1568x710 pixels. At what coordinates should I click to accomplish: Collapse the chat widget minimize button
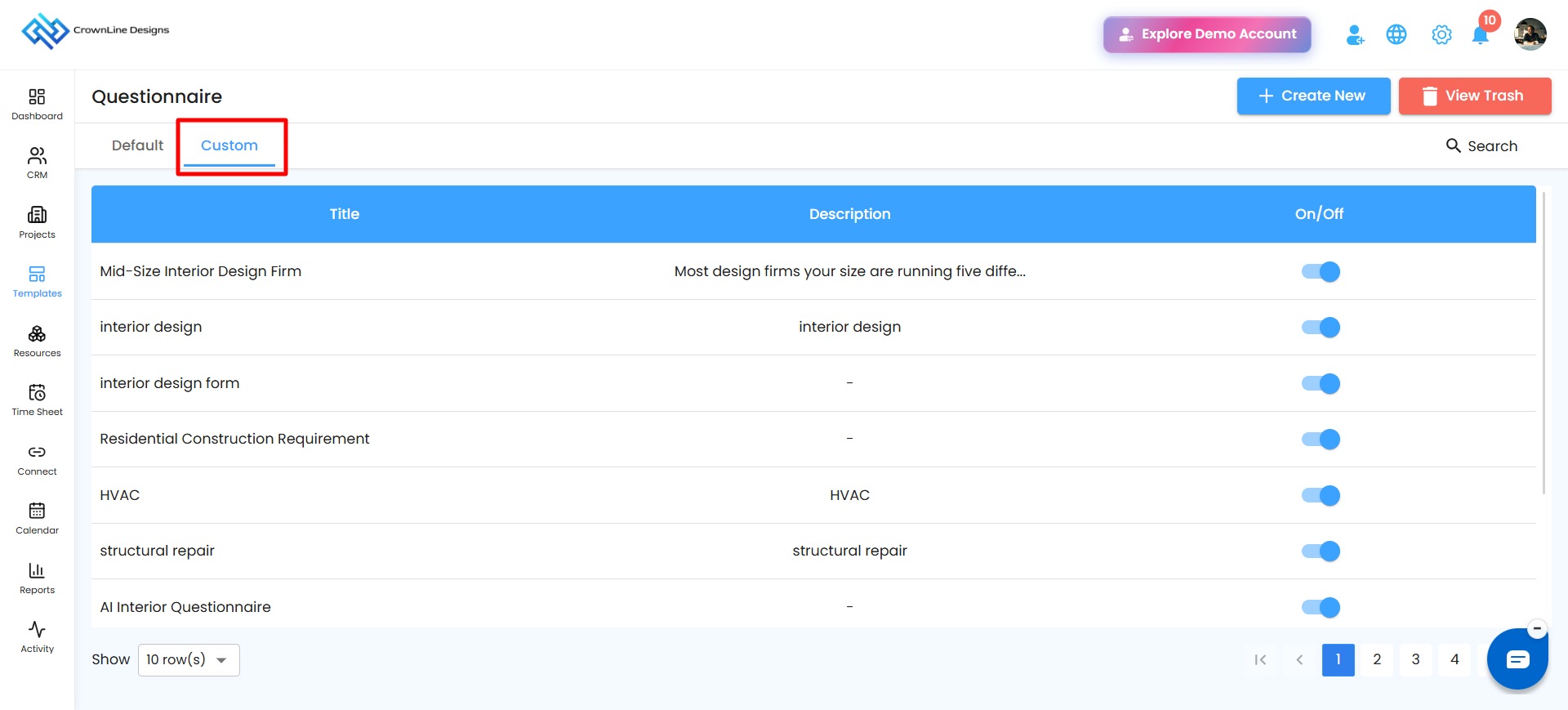pos(1537,628)
